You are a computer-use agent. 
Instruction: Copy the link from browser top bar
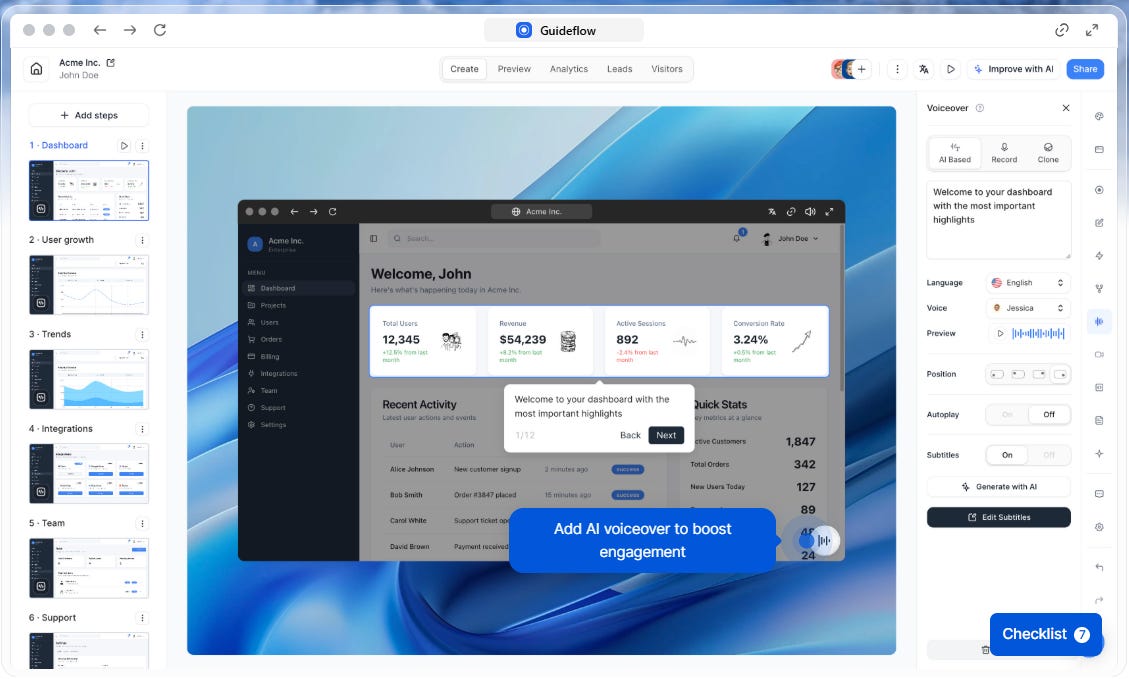coord(1061,30)
